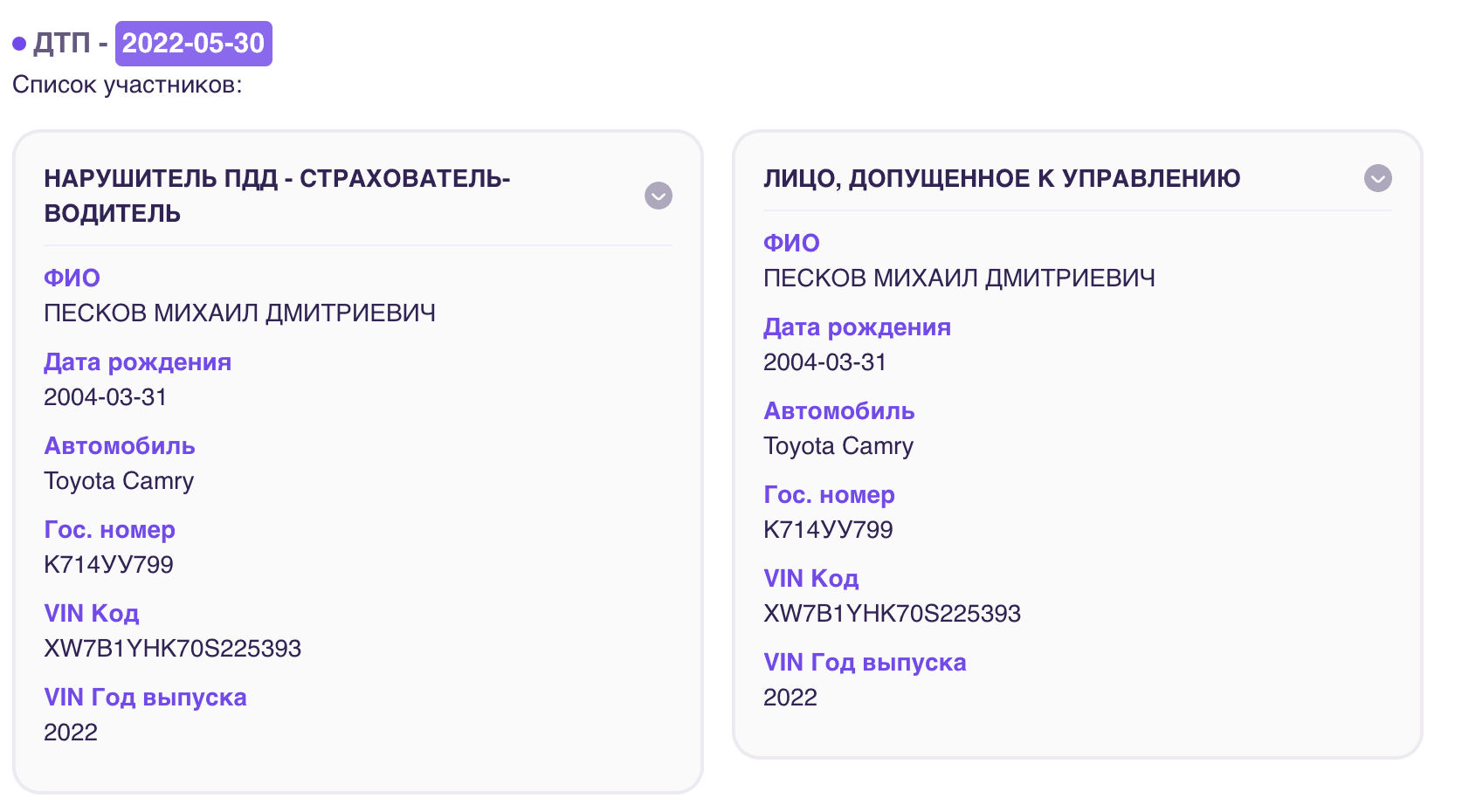Viewport: 1476px width, 812px height.
Task: Collapse the violator driver card chevron
Action: (659, 196)
